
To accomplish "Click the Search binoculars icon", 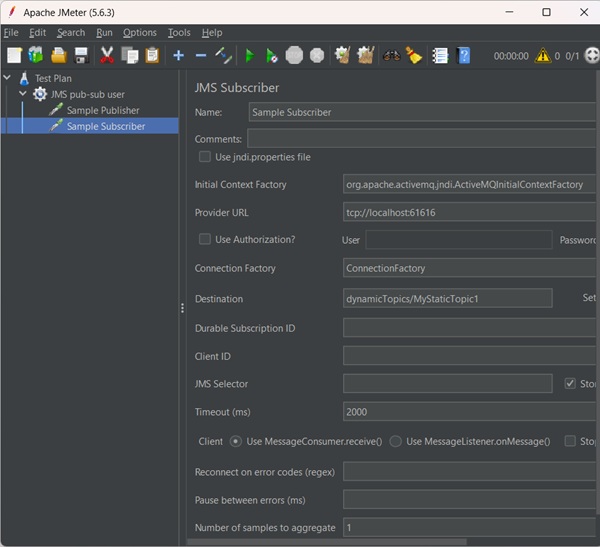I will (391, 55).
